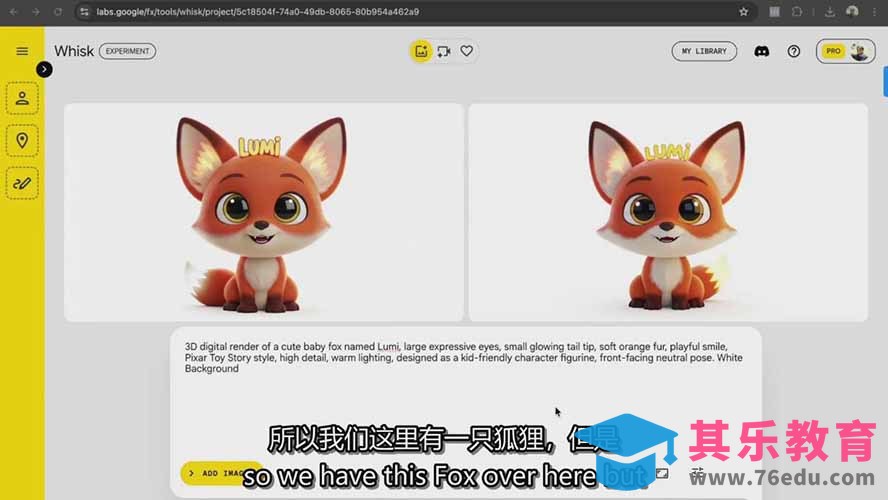Reload the page in the browser
Viewport: 888px width, 500px height.
tap(58, 11)
